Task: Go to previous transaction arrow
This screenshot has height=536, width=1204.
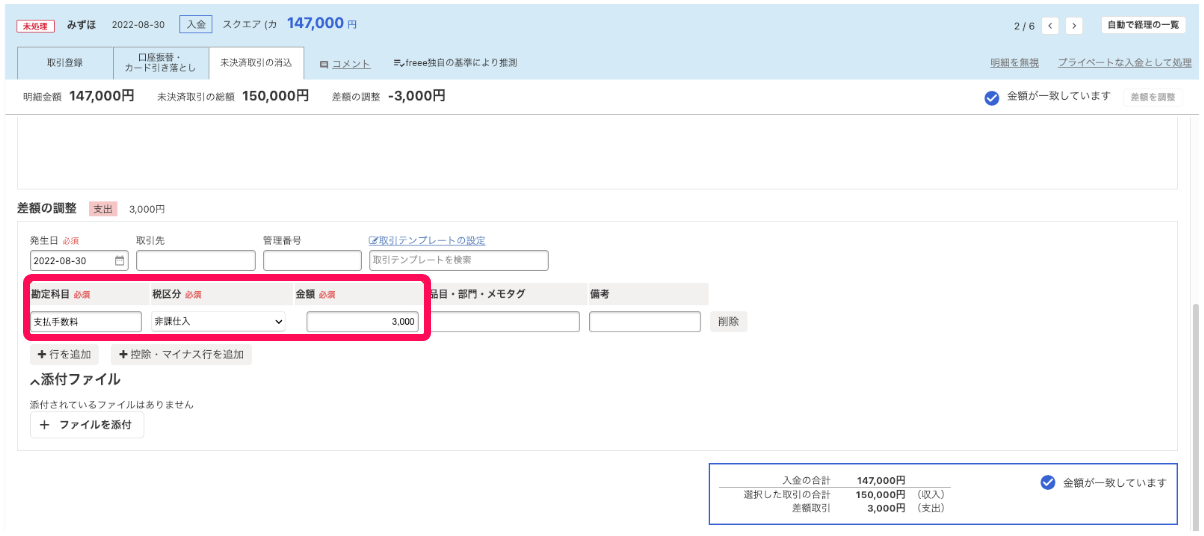Action: click(1051, 26)
